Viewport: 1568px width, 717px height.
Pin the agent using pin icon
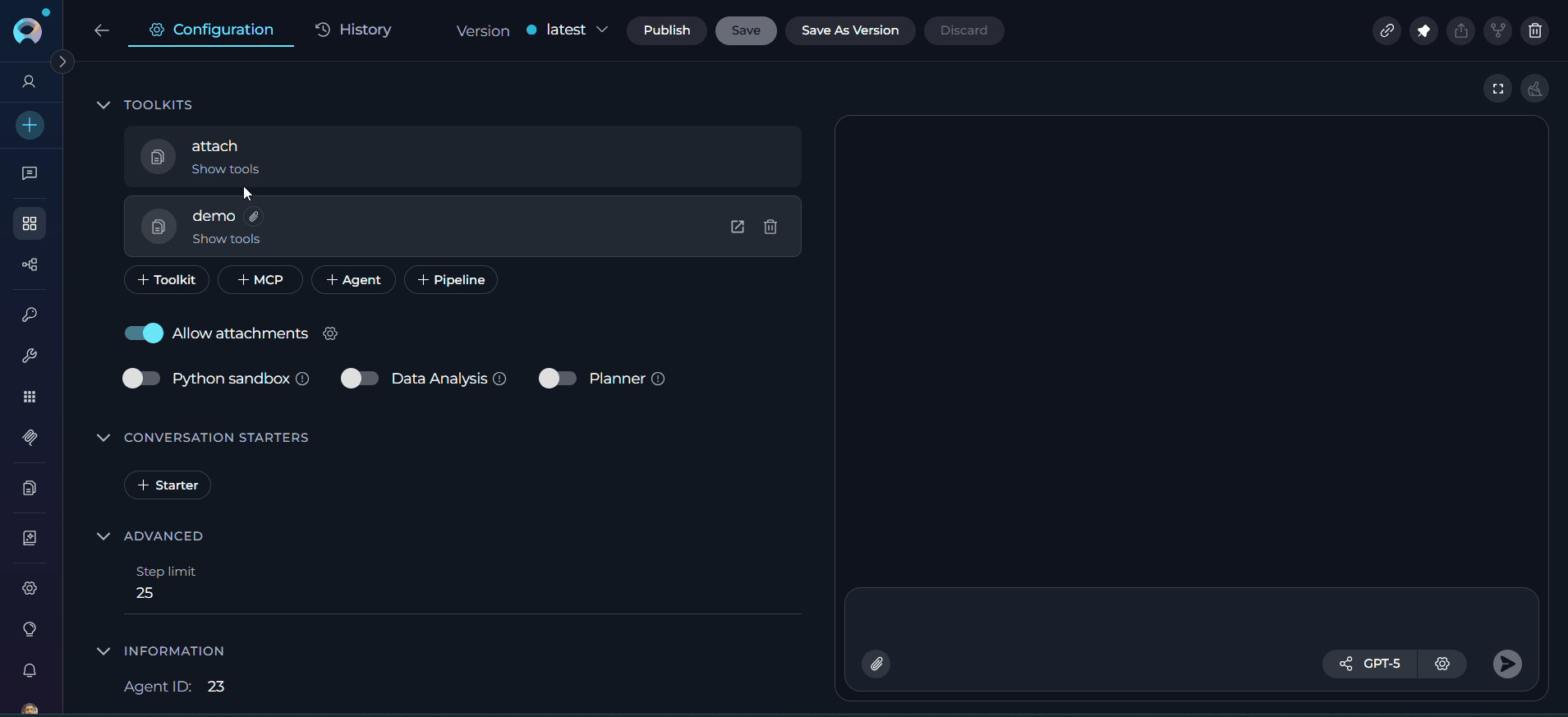click(x=1423, y=30)
